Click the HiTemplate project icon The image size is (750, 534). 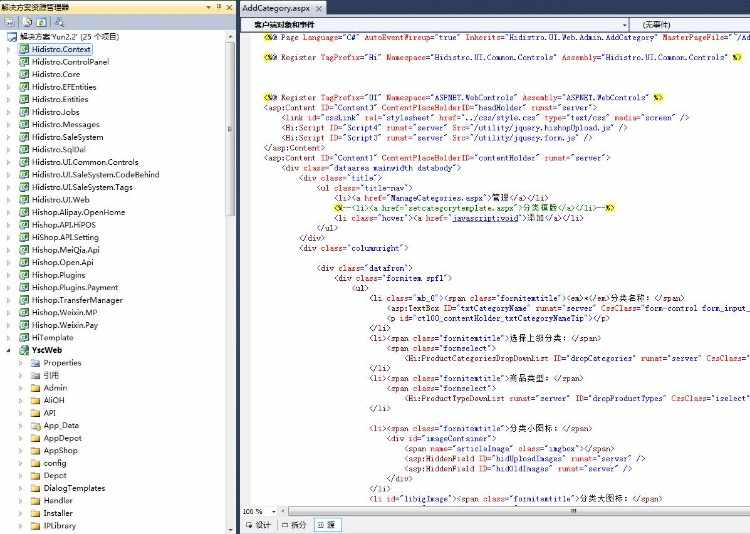24,337
